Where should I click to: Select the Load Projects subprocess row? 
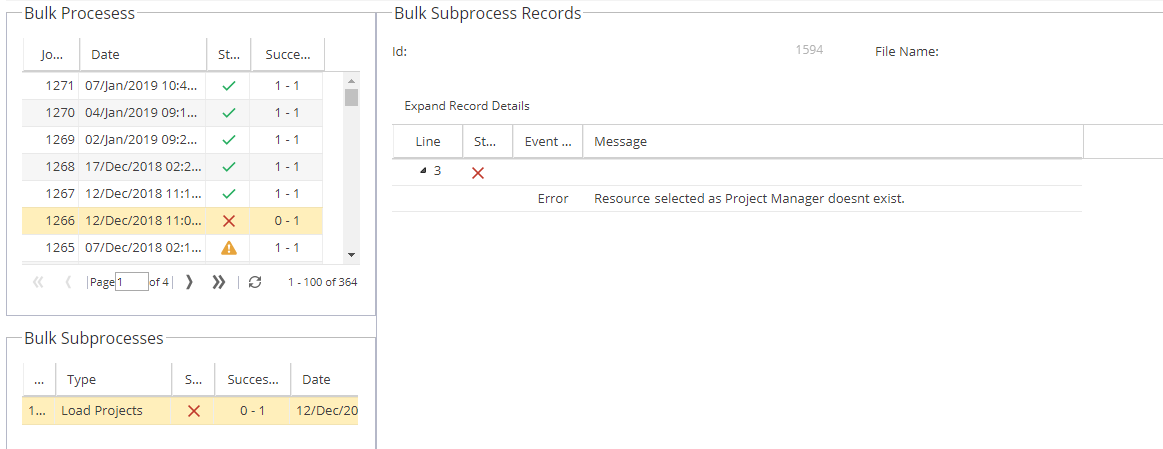pyautogui.click(x=190, y=410)
